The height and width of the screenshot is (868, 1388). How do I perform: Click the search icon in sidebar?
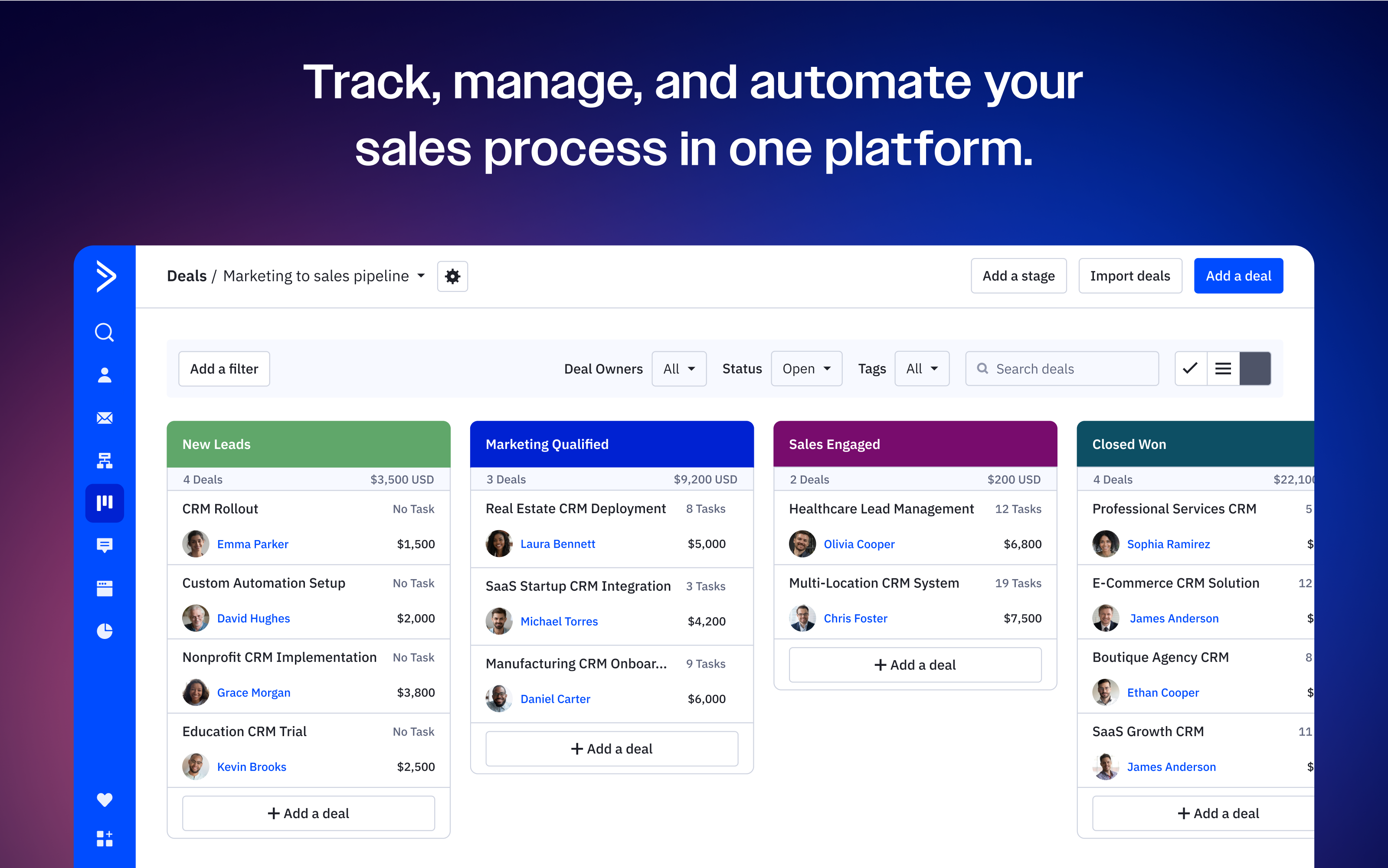tap(104, 332)
